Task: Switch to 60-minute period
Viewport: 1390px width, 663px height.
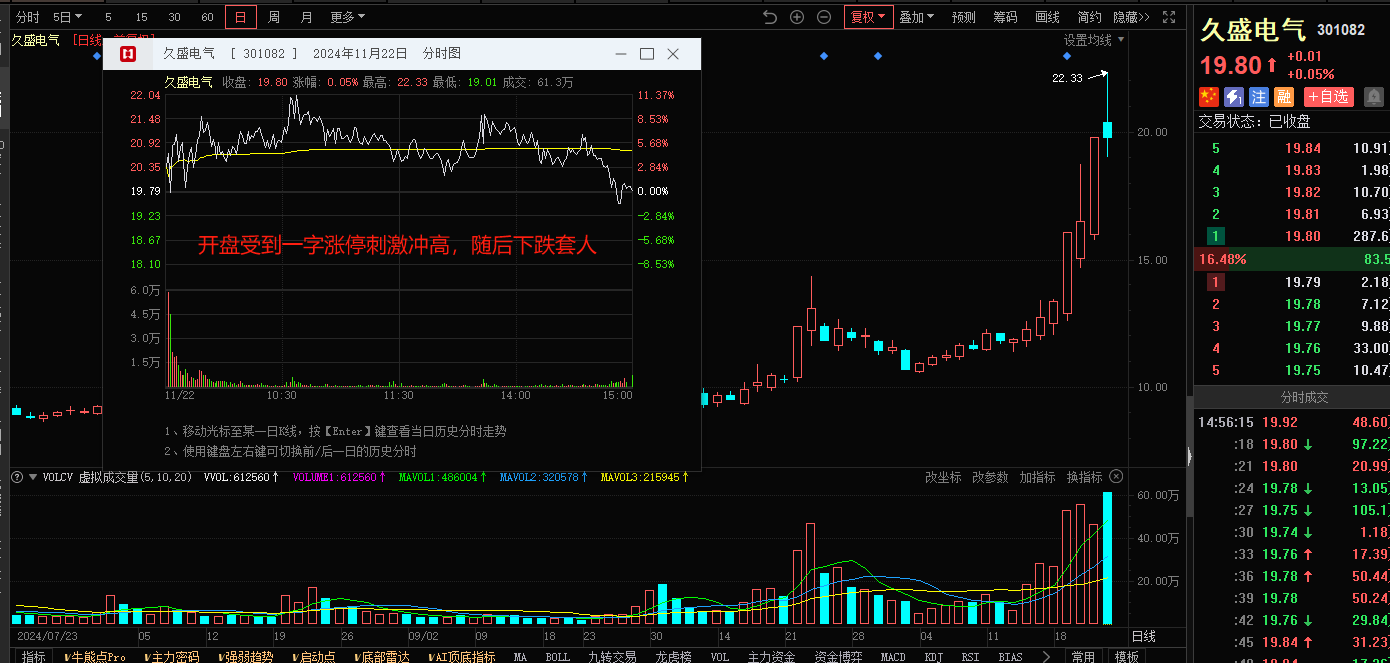Action: click(x=207, y=17)
